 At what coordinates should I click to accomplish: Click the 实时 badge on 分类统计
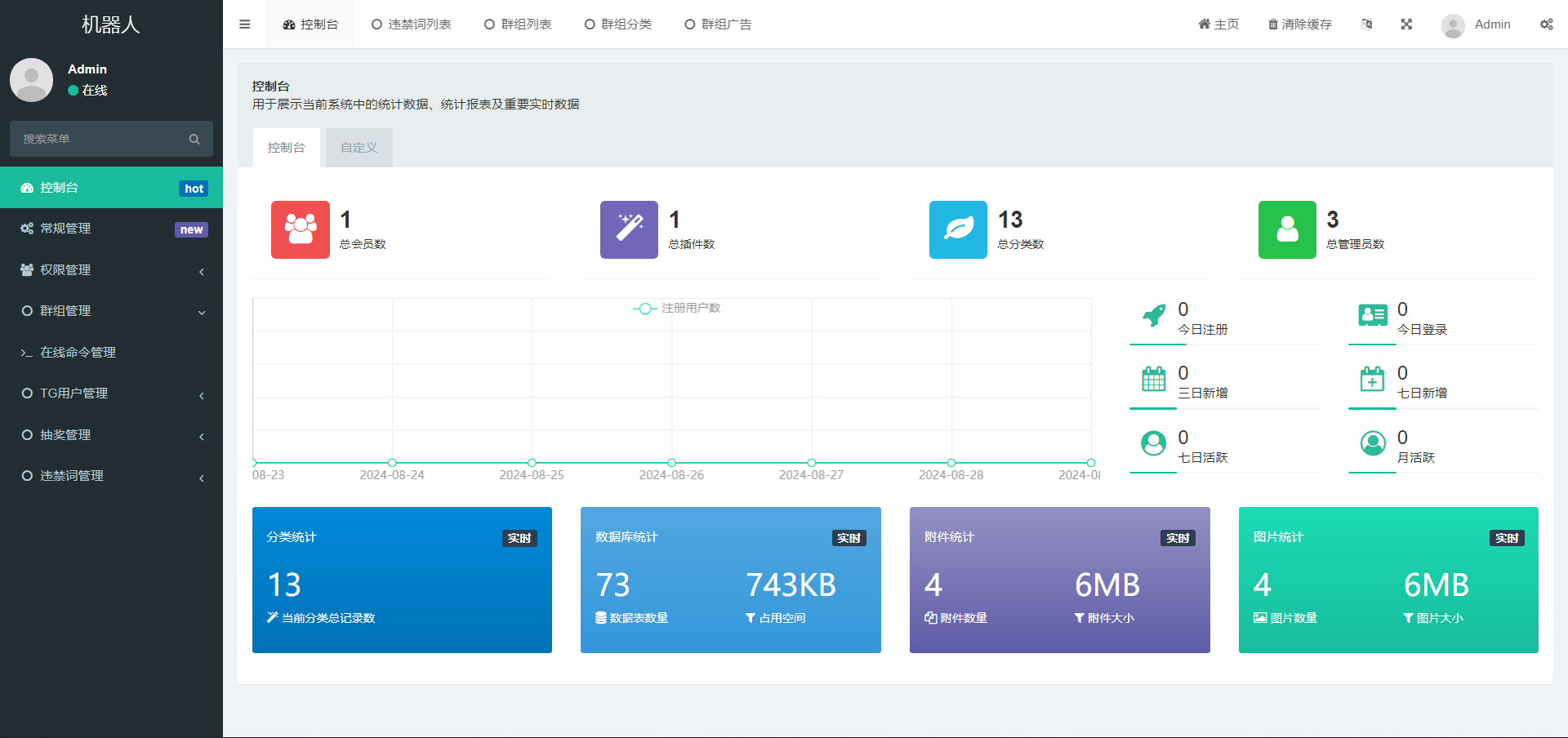click(x=519, y=538)
